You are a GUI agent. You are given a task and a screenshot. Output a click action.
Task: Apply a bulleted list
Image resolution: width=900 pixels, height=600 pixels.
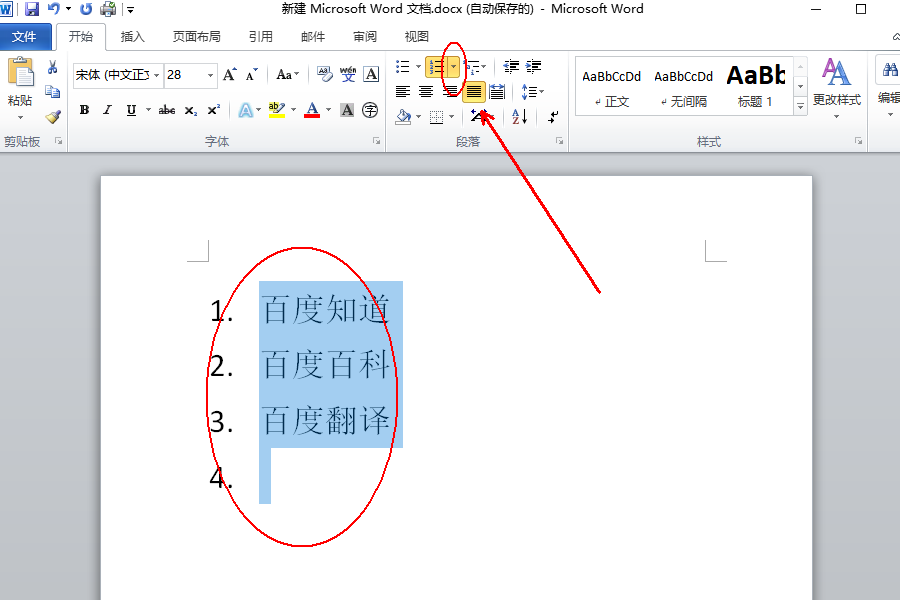(403, 67)
